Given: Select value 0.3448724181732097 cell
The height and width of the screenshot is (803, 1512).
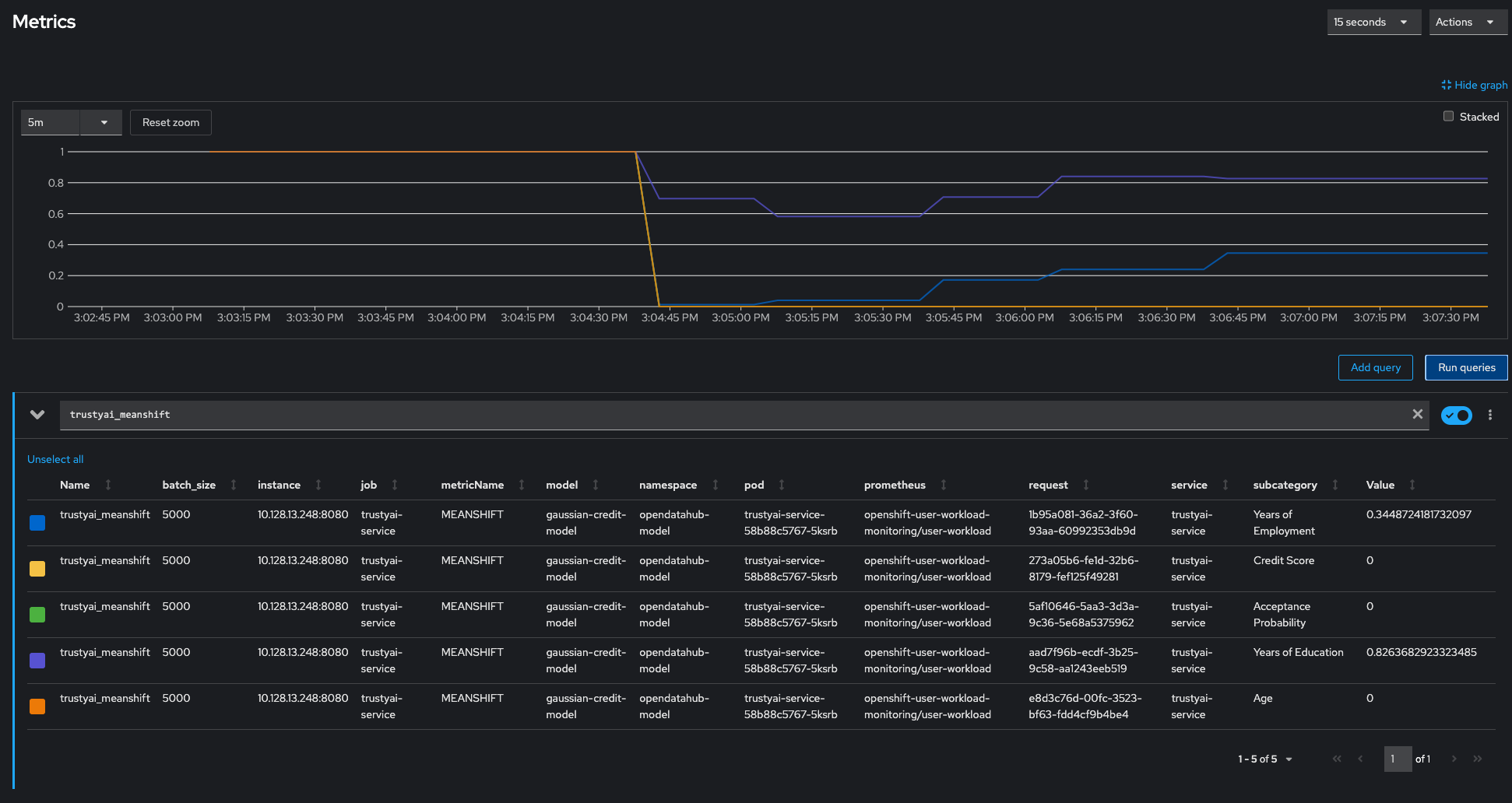Looking at the screenshot, I should 1419,514.
